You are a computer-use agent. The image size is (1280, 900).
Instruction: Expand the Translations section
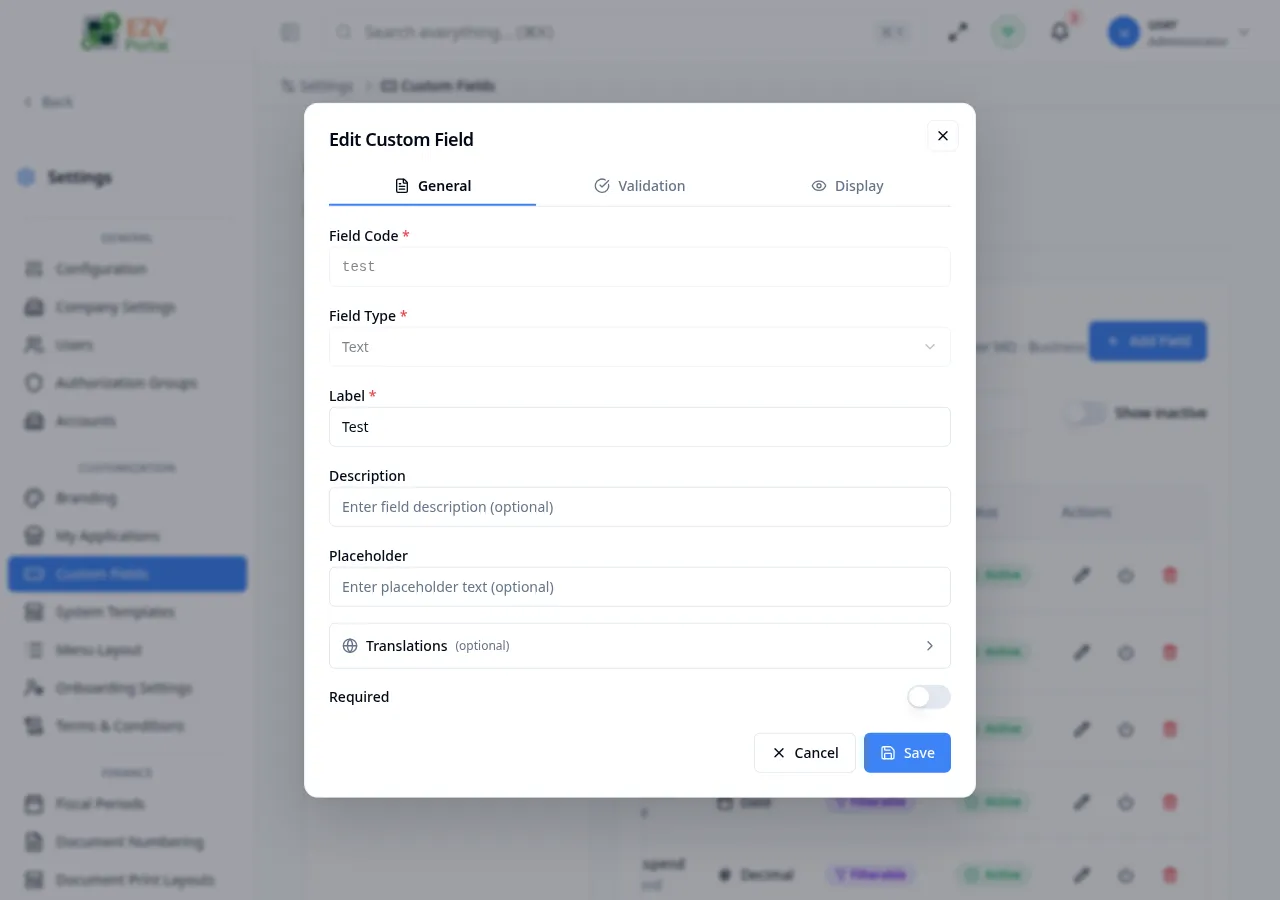(x=639, y=646)
